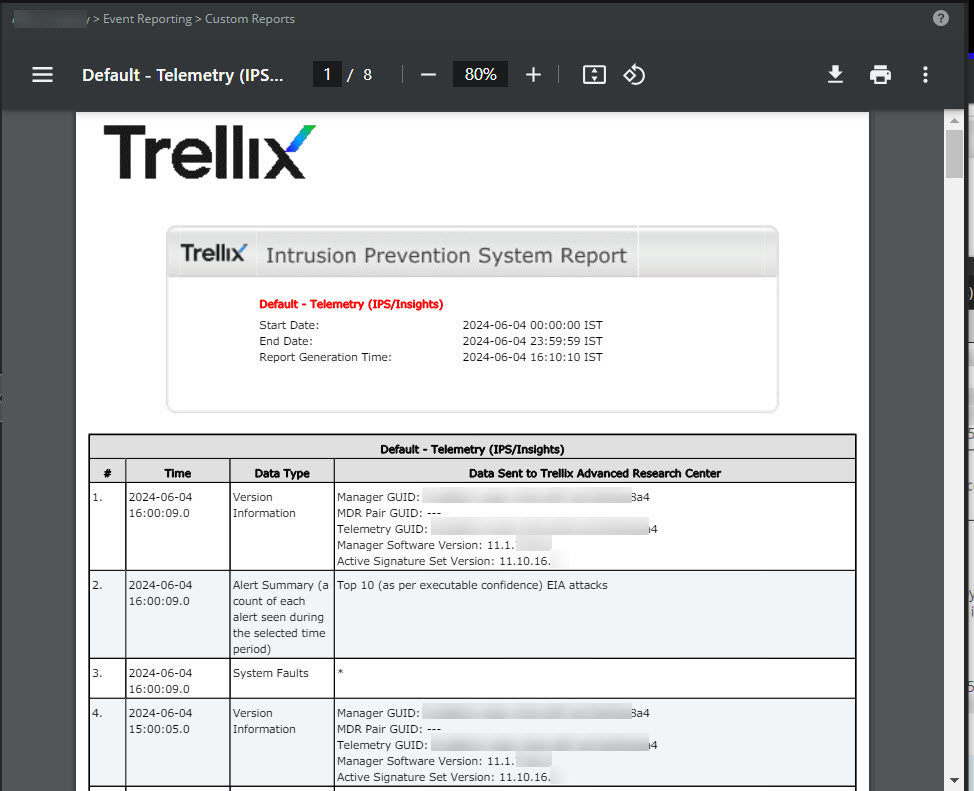Open the PDF sidebar hamburger menu
This screenshot has height=791, width=974.
[42, 75]
